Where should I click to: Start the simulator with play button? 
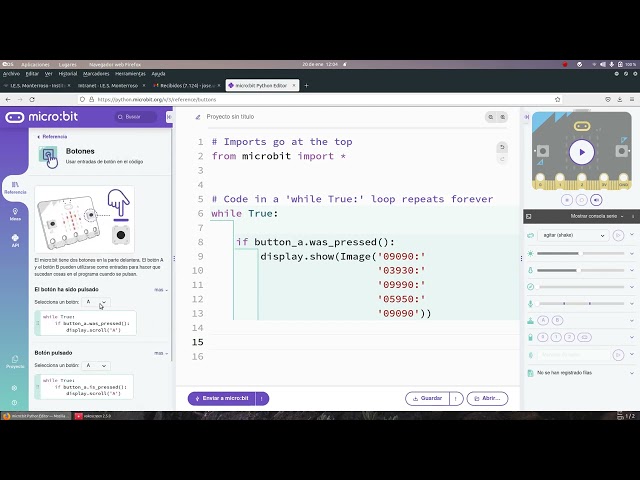(582, 152)
